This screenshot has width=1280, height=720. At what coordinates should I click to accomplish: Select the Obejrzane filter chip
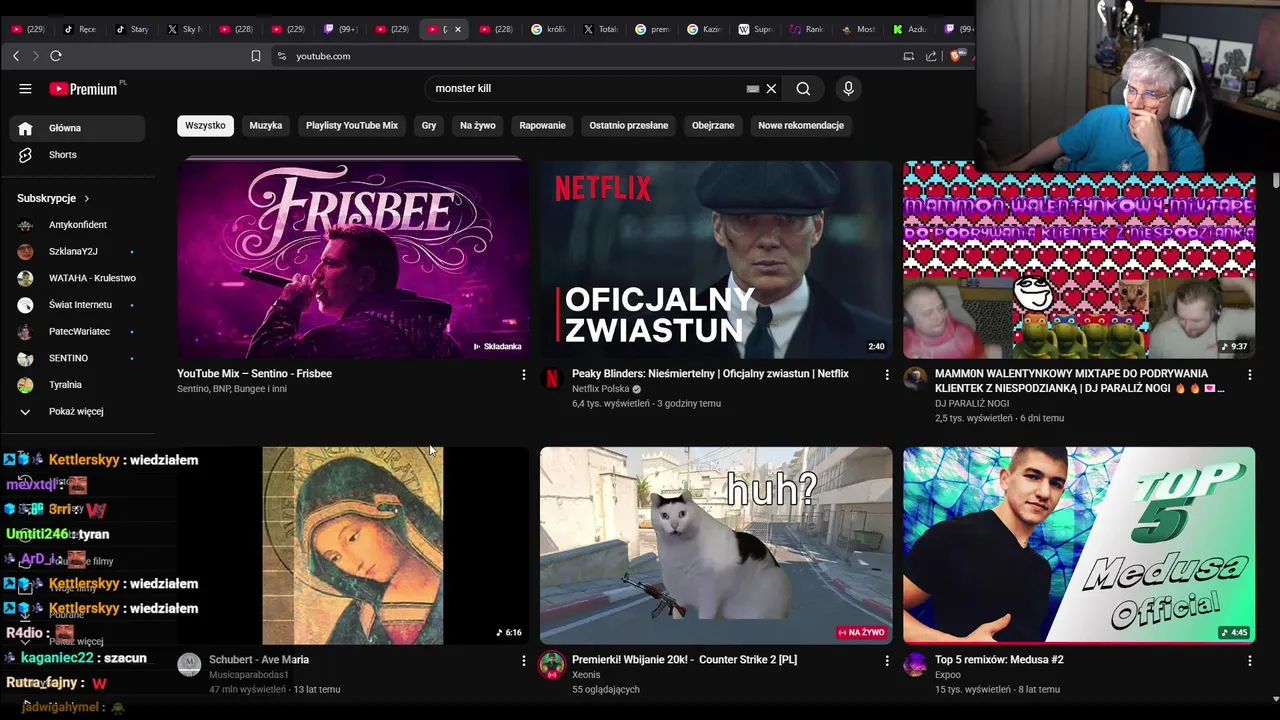tap(713, 126)
